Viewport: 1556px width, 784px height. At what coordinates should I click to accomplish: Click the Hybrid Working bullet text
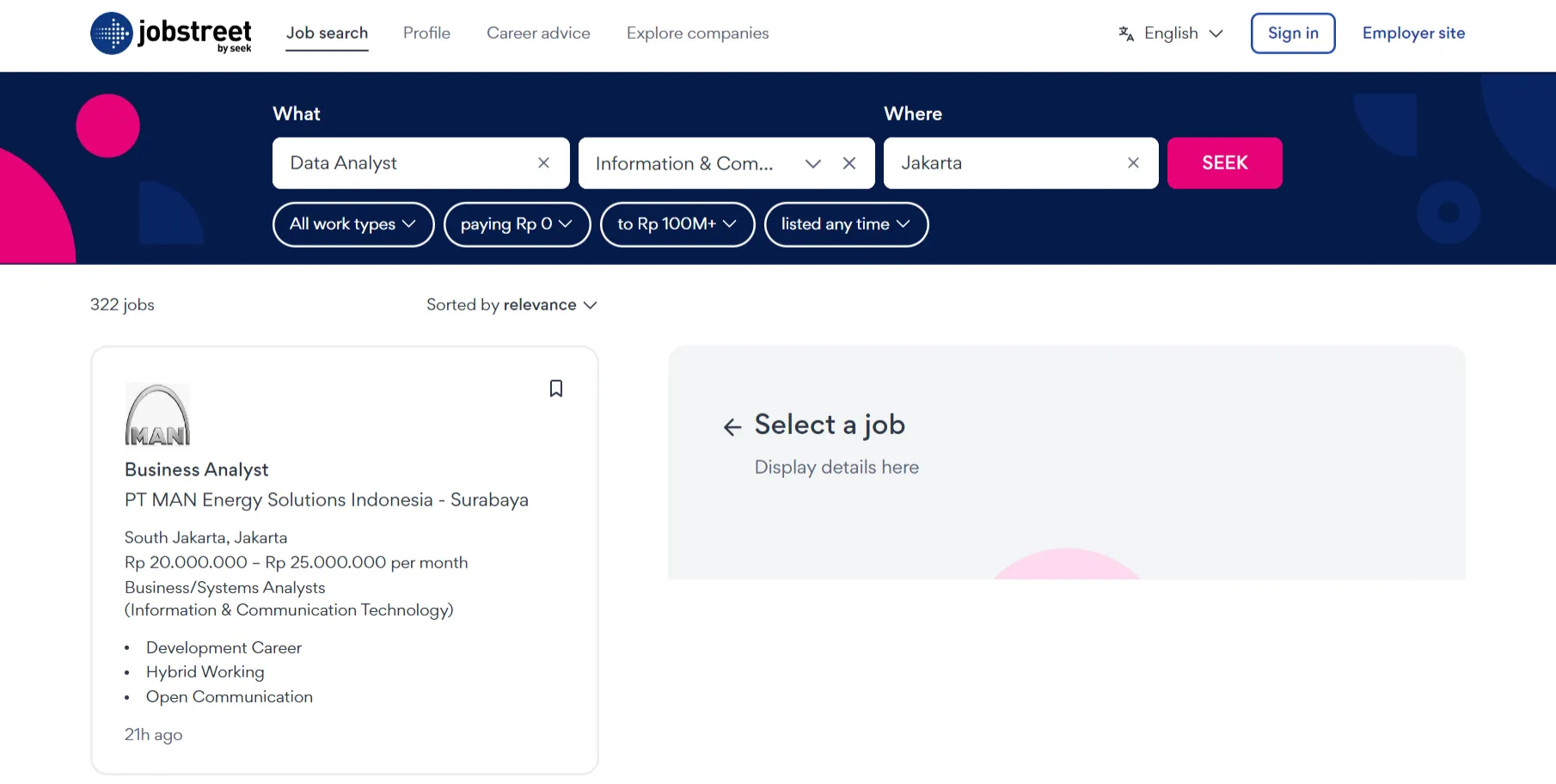pos(205,672)
